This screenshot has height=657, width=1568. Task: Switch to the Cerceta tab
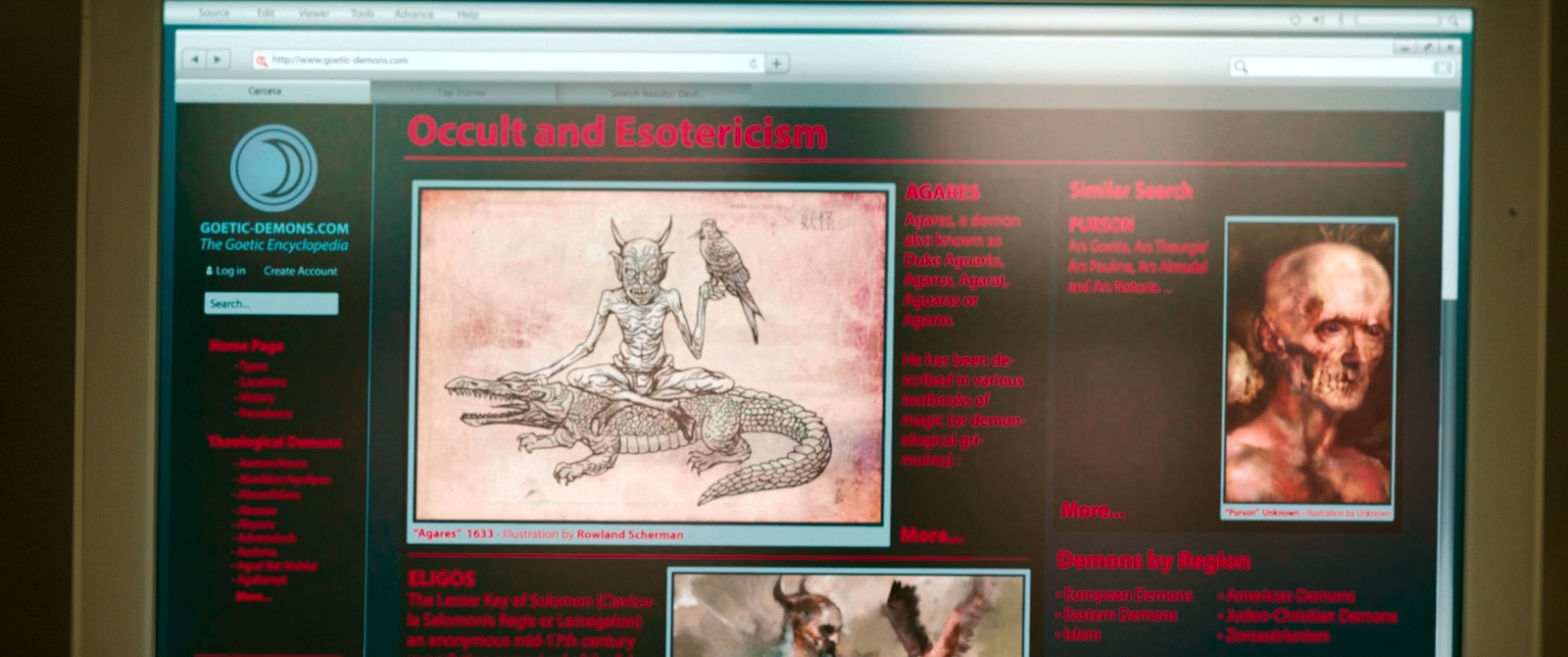click(272, 91)
